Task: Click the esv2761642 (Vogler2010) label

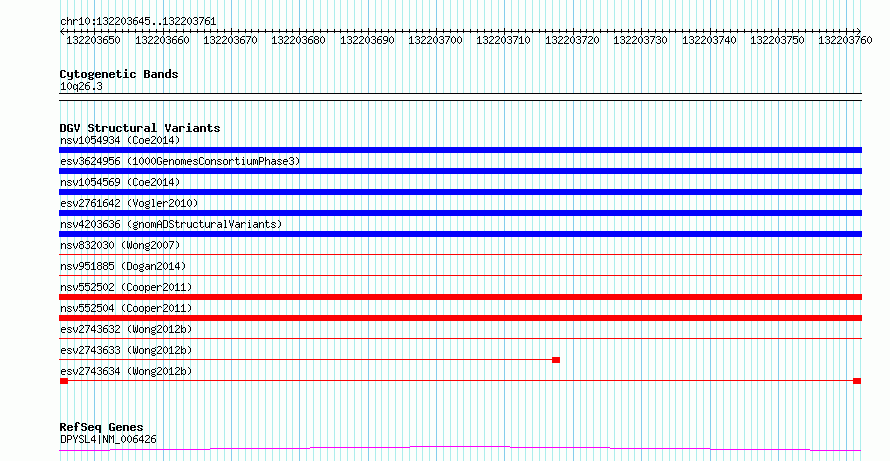Action: (129, 203)
